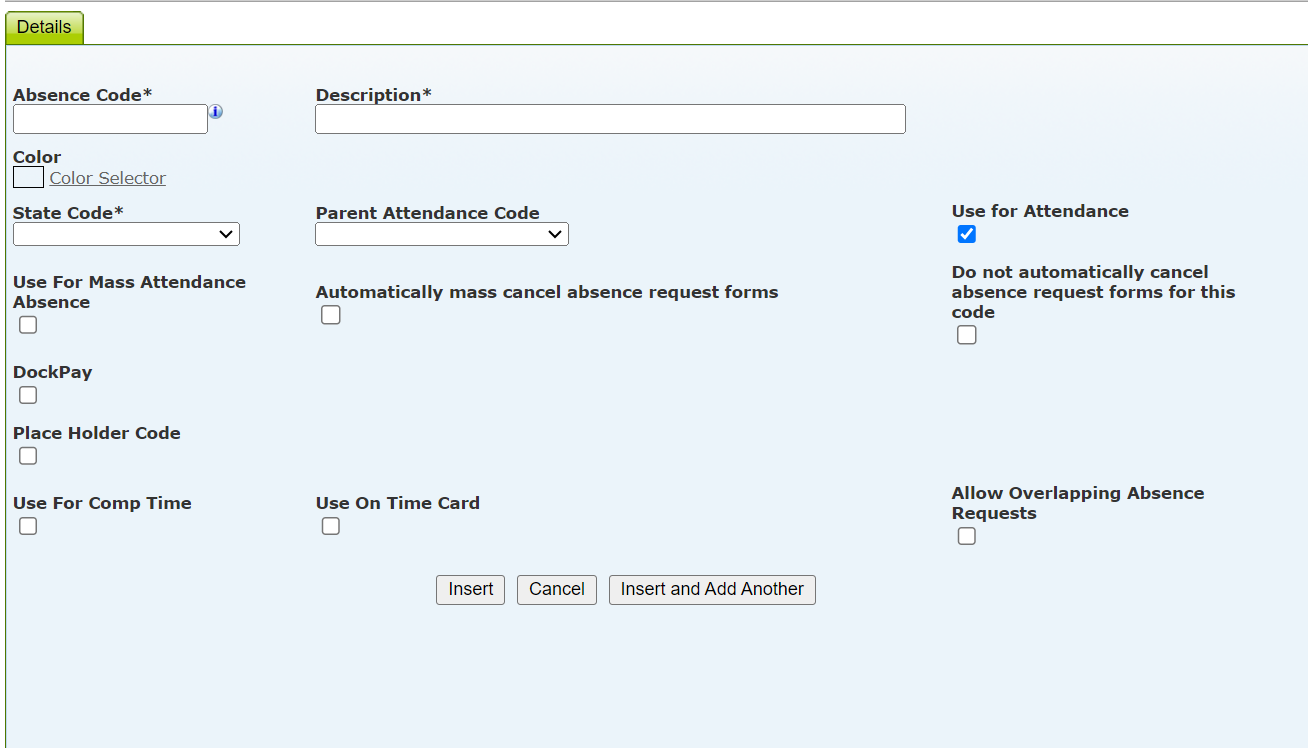Select the Details tab
Image resolution: width=1308 pixels, height=748 pixels.
tap(44, 27)
